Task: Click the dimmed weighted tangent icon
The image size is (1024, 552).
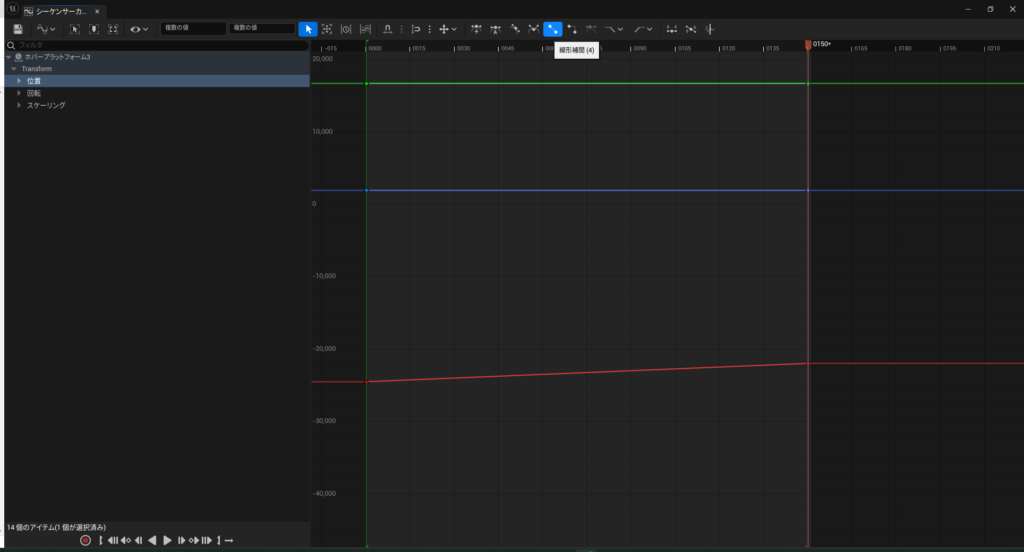Action: (x=591, y=29)
